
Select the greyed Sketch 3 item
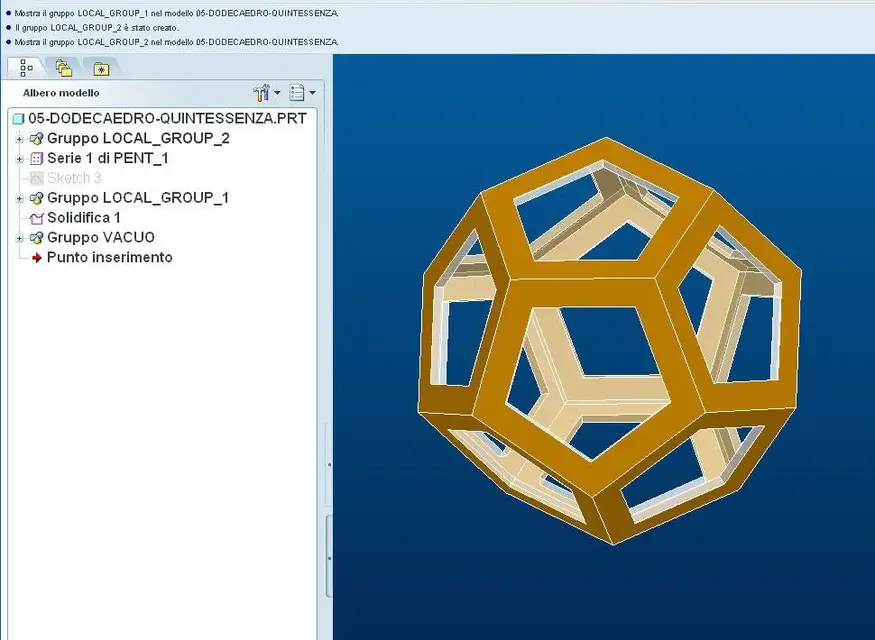tap(74, 178)
